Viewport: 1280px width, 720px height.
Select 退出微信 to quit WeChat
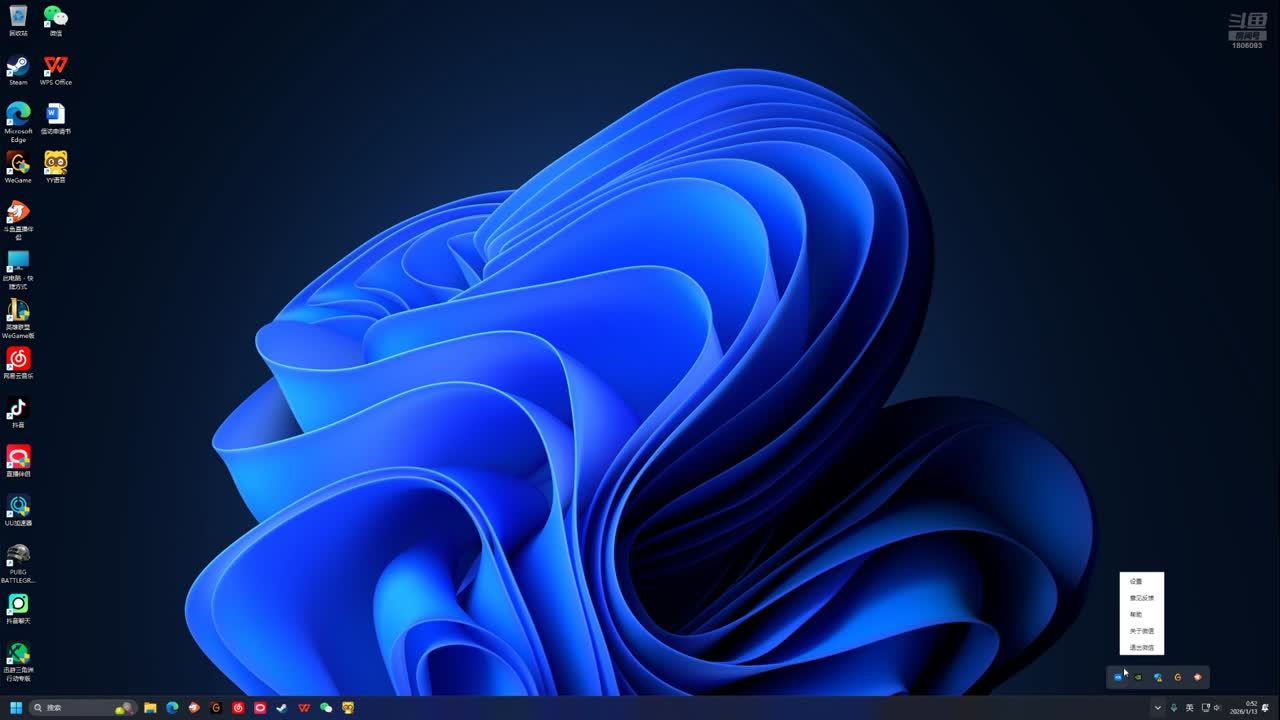pos(1141,648)
